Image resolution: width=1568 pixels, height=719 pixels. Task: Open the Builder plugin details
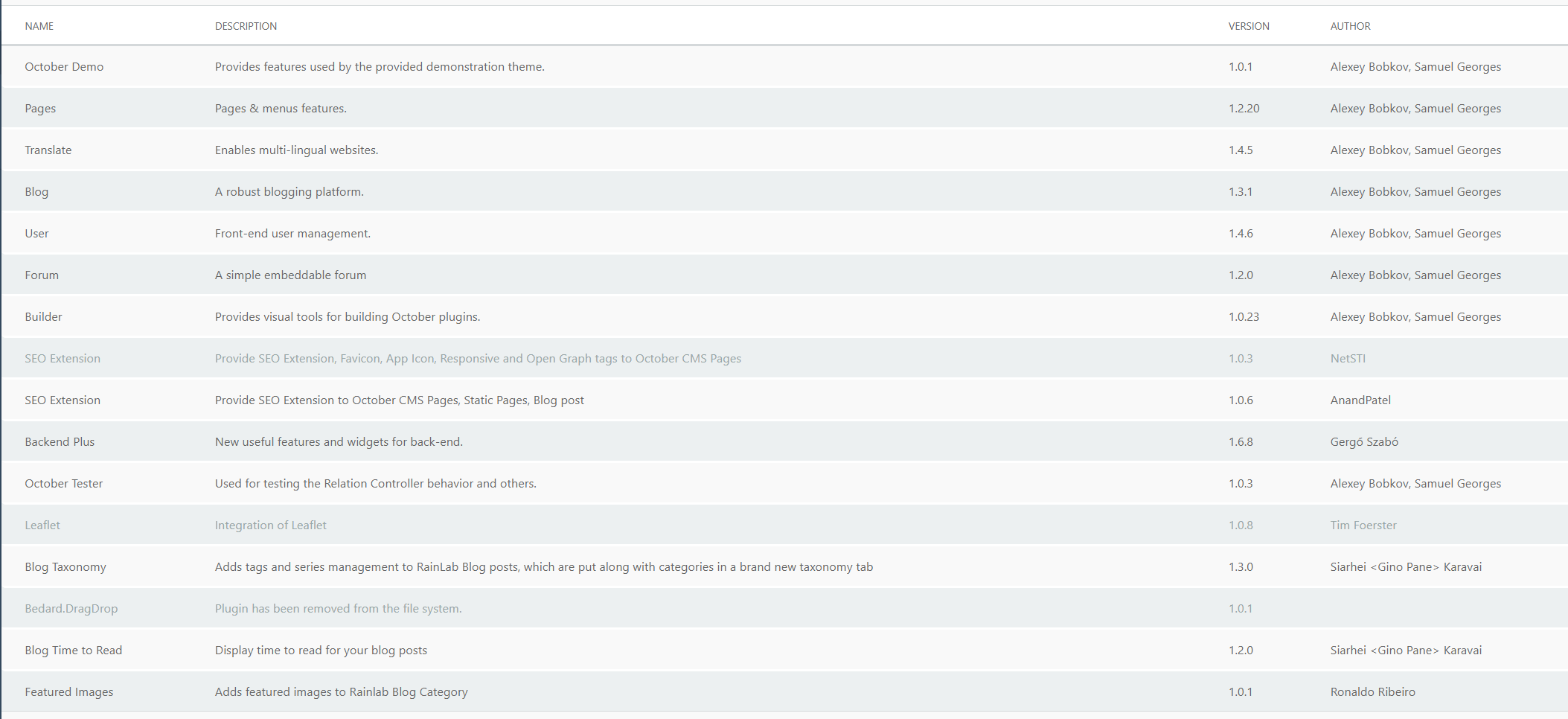(x=43, y=316)
